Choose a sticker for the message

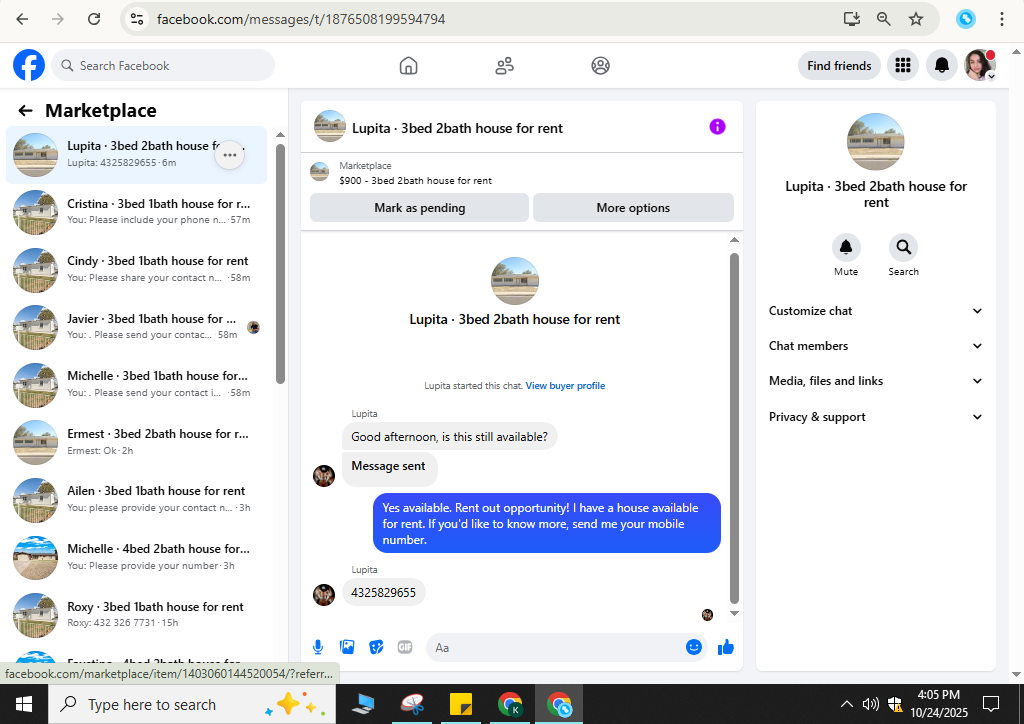tap(376, 647)
